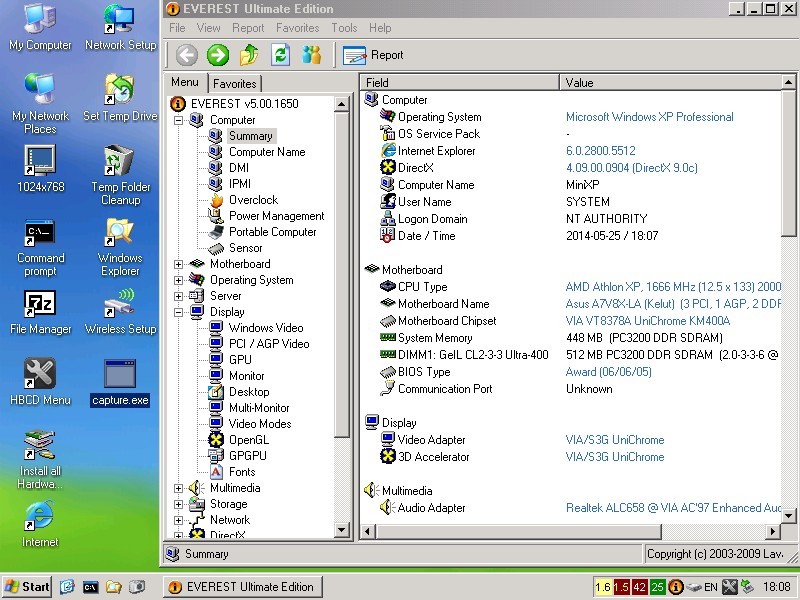Select the Summary tree item
Image resolution: width=800 pixels, height=600 pixels.
click(251, 136)
